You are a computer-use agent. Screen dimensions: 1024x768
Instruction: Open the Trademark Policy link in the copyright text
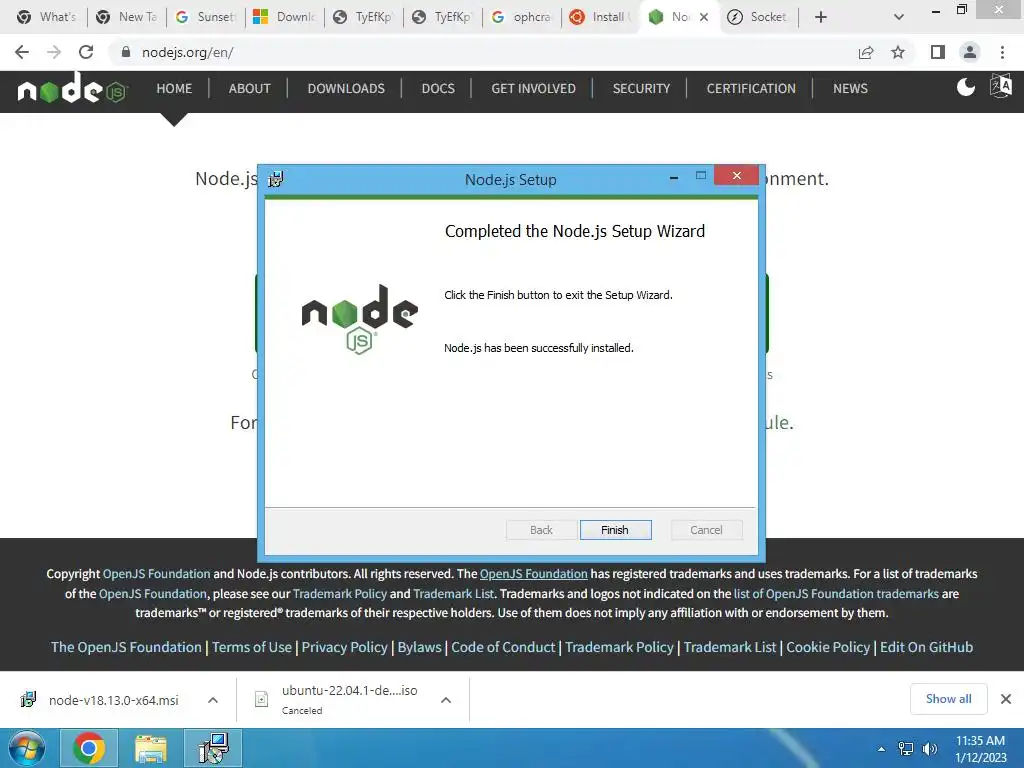point(340,594)
